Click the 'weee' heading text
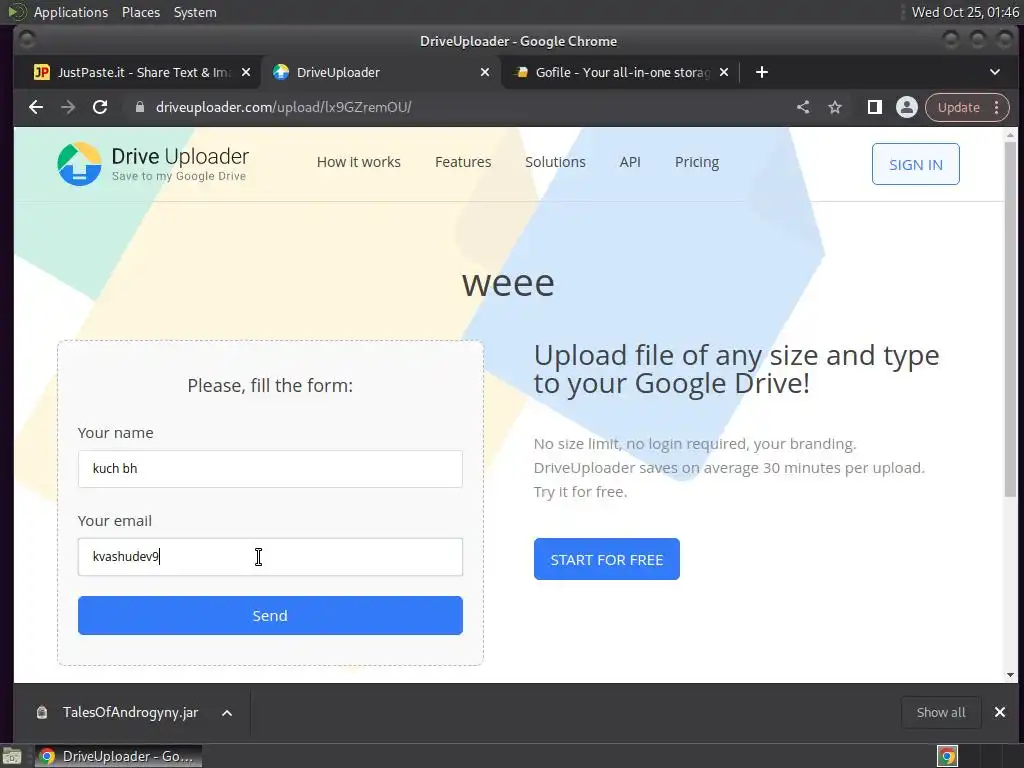This screenshot has height=768, width=1024. pyautogui.click(x=508, y=283)
